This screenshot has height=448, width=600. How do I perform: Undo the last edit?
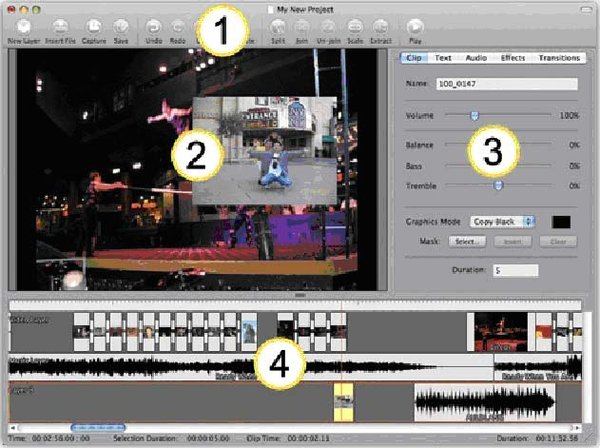153,27
